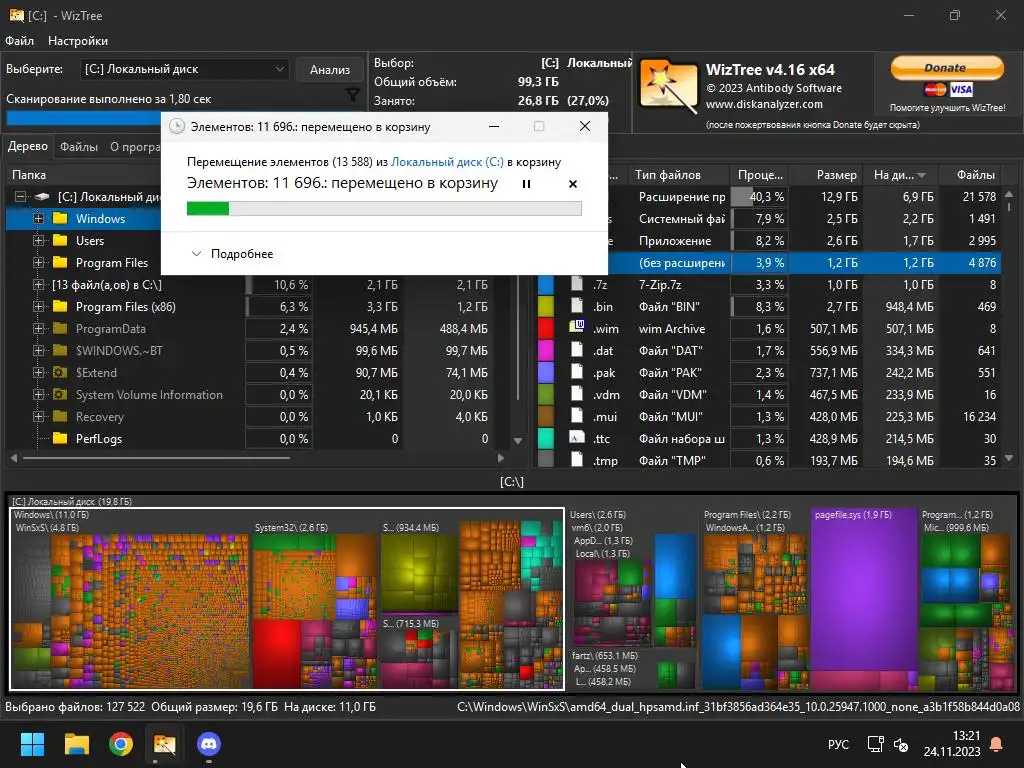Click the Donate button
This screenshot has width=1024, height=768.
[947, 67]
